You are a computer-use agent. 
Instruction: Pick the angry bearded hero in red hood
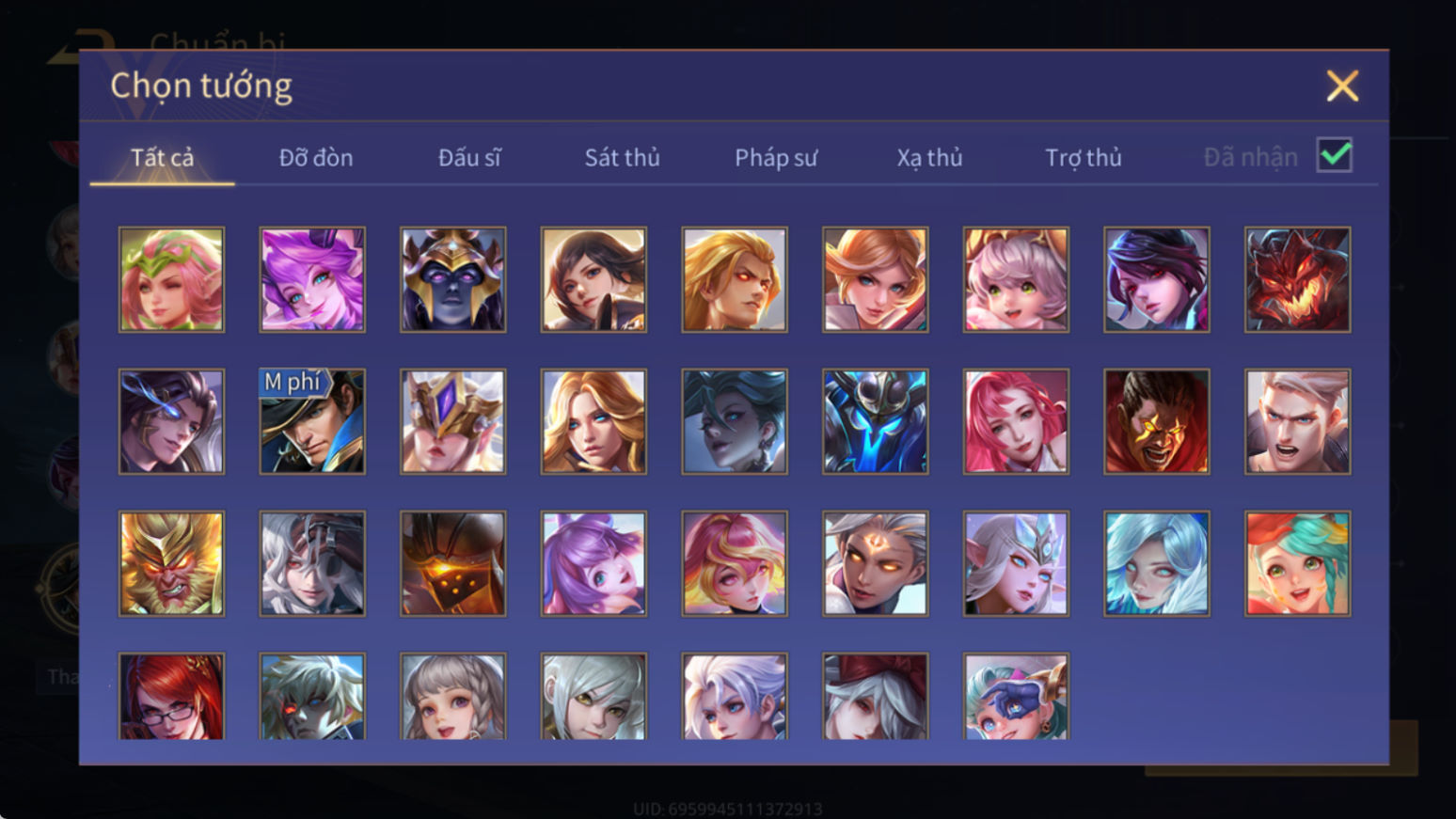[x=1156, y=421]
